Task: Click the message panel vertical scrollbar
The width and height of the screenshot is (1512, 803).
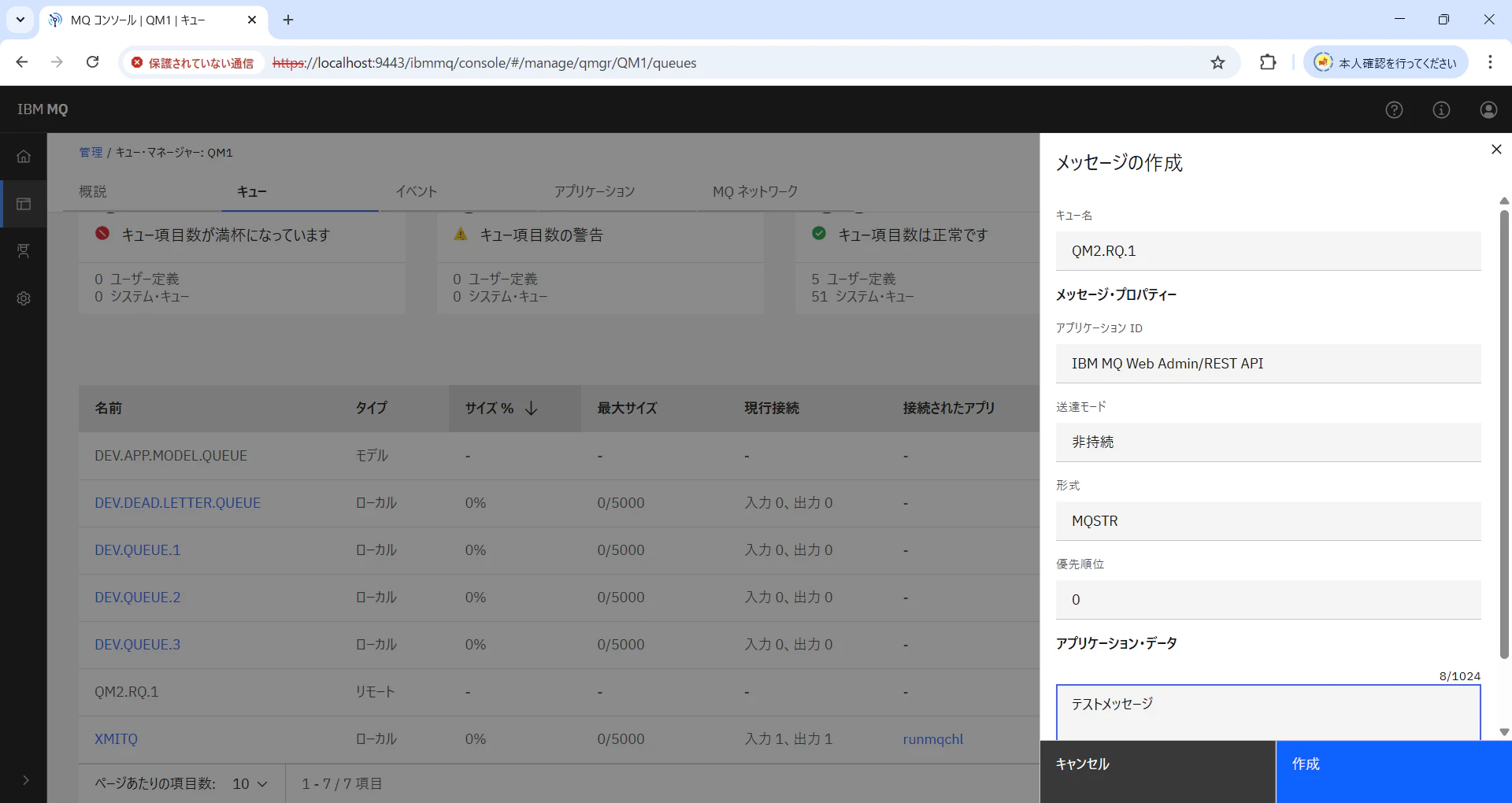Action: coord(1504,433)
